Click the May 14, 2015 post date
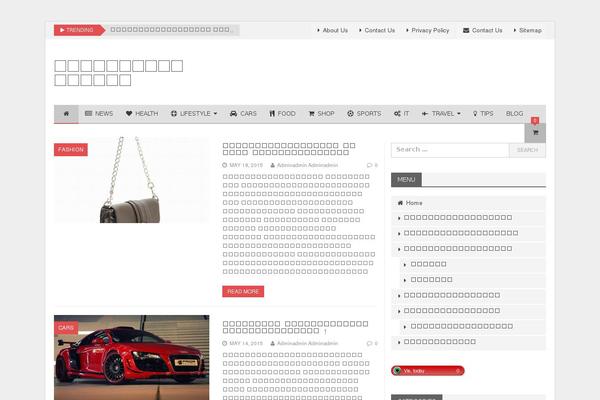 point(246,343)
